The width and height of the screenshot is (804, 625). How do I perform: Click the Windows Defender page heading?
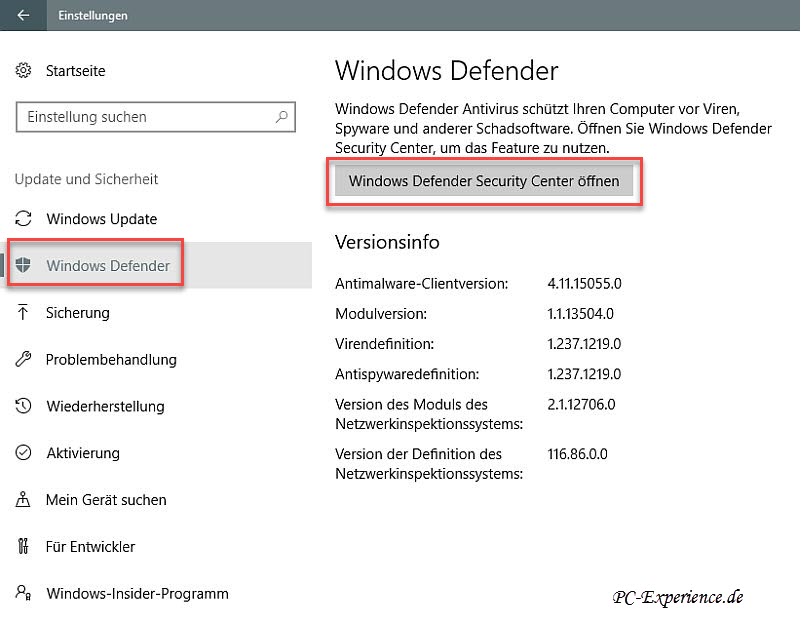(x=447, y=71)
